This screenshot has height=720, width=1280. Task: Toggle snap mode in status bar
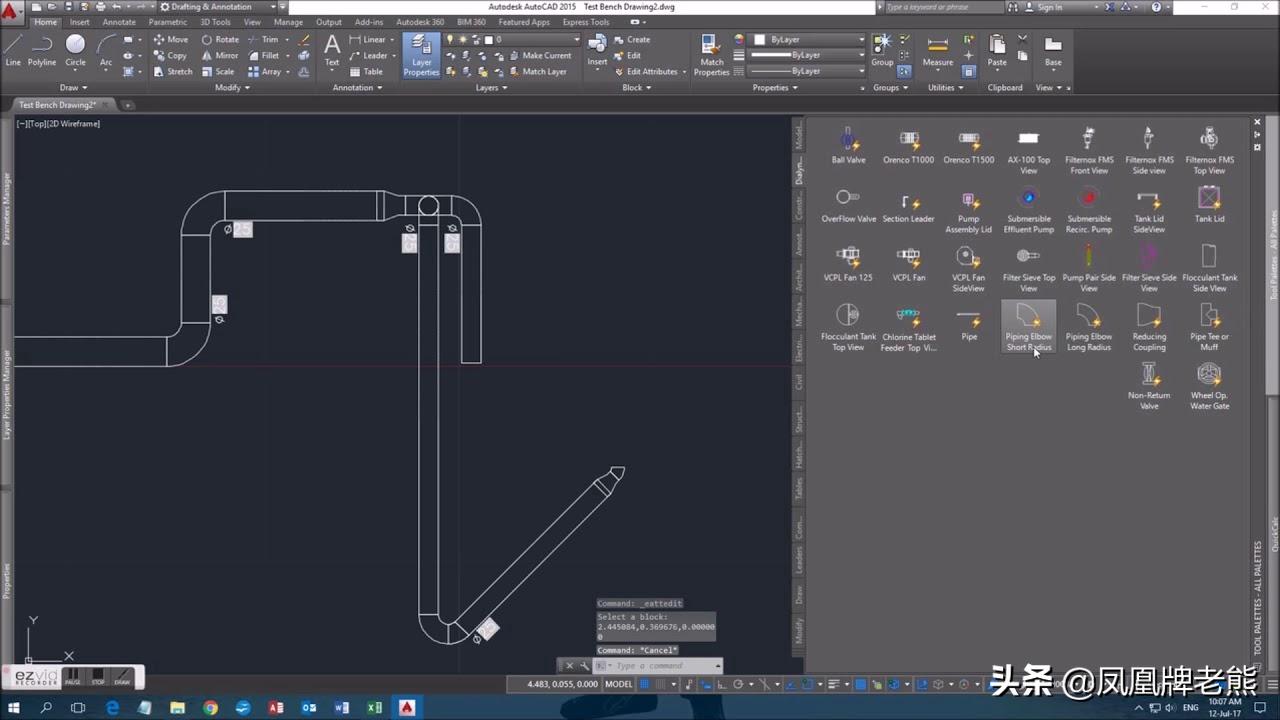coord(662,684)
